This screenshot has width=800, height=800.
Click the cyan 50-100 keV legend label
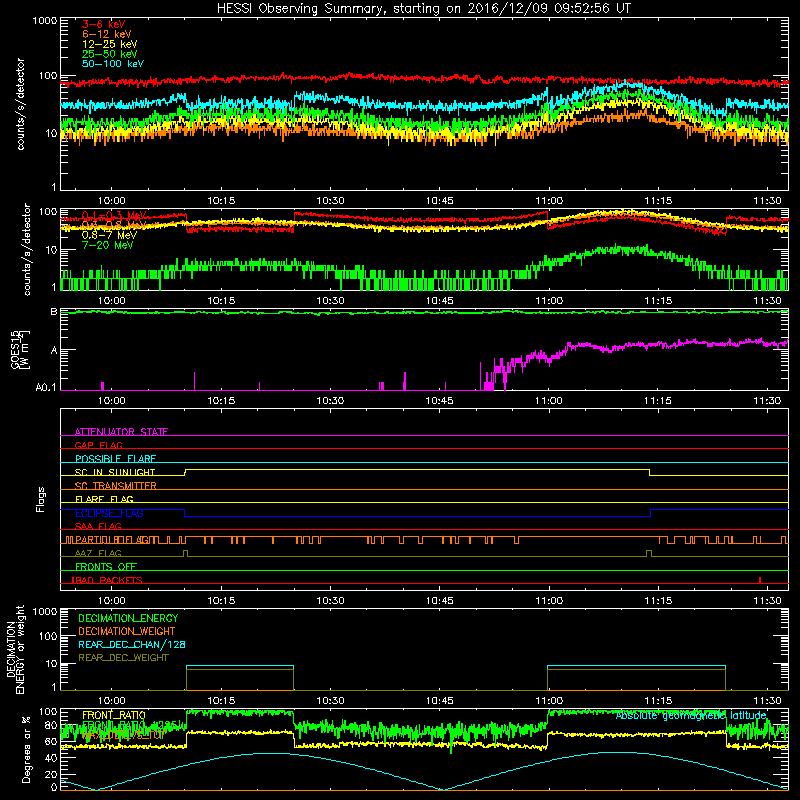coord(112,64)
